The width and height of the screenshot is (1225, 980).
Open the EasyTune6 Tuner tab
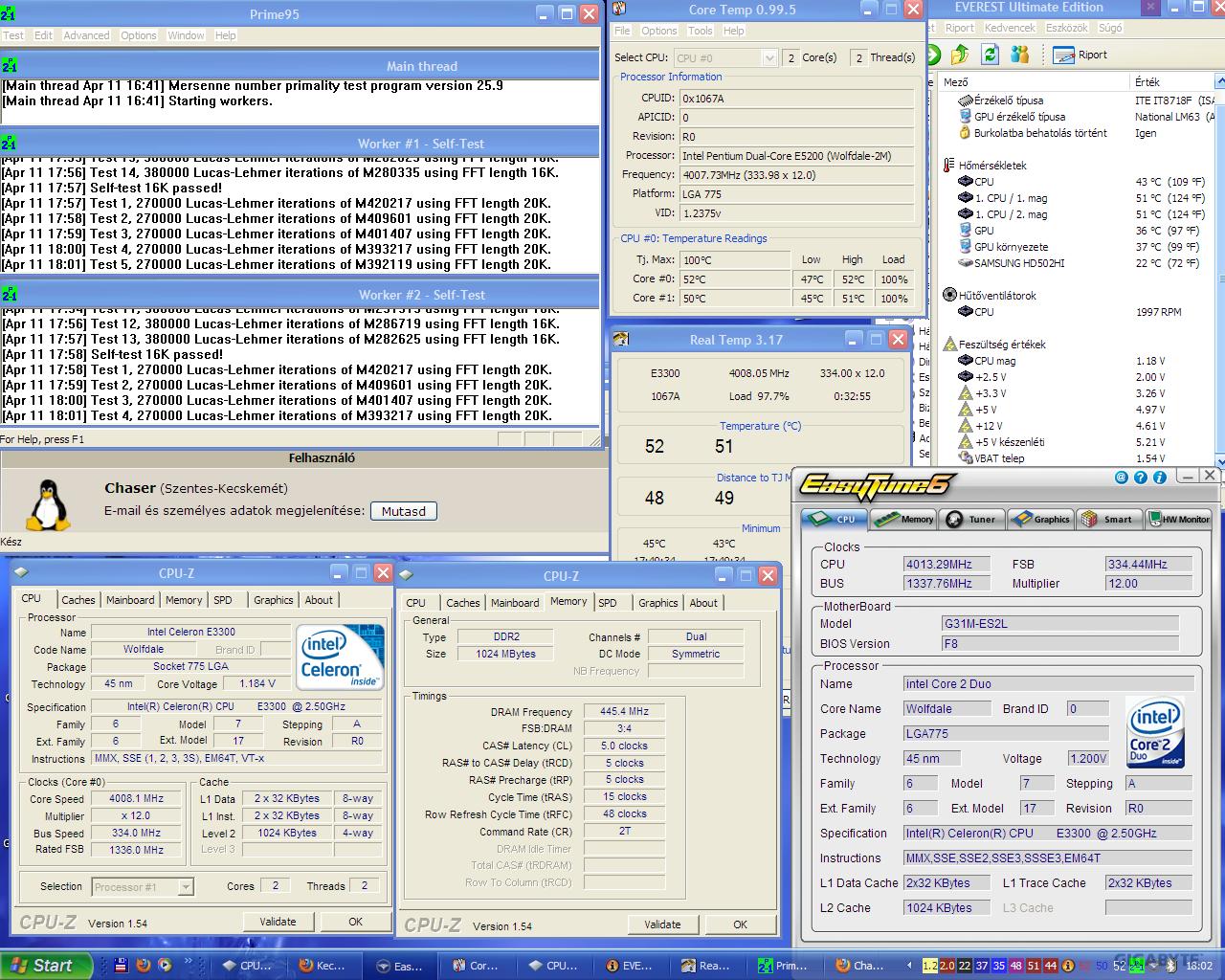pos(971,519)
